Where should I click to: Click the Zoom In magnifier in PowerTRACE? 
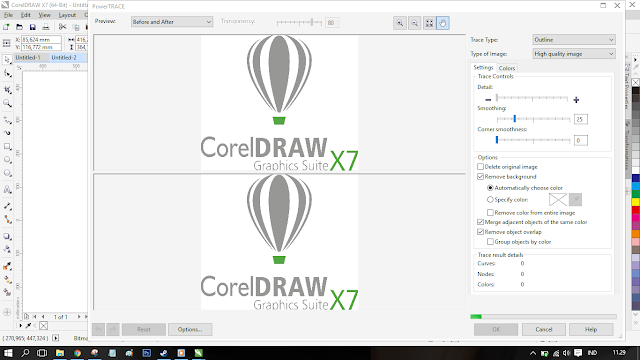point(400,23)
